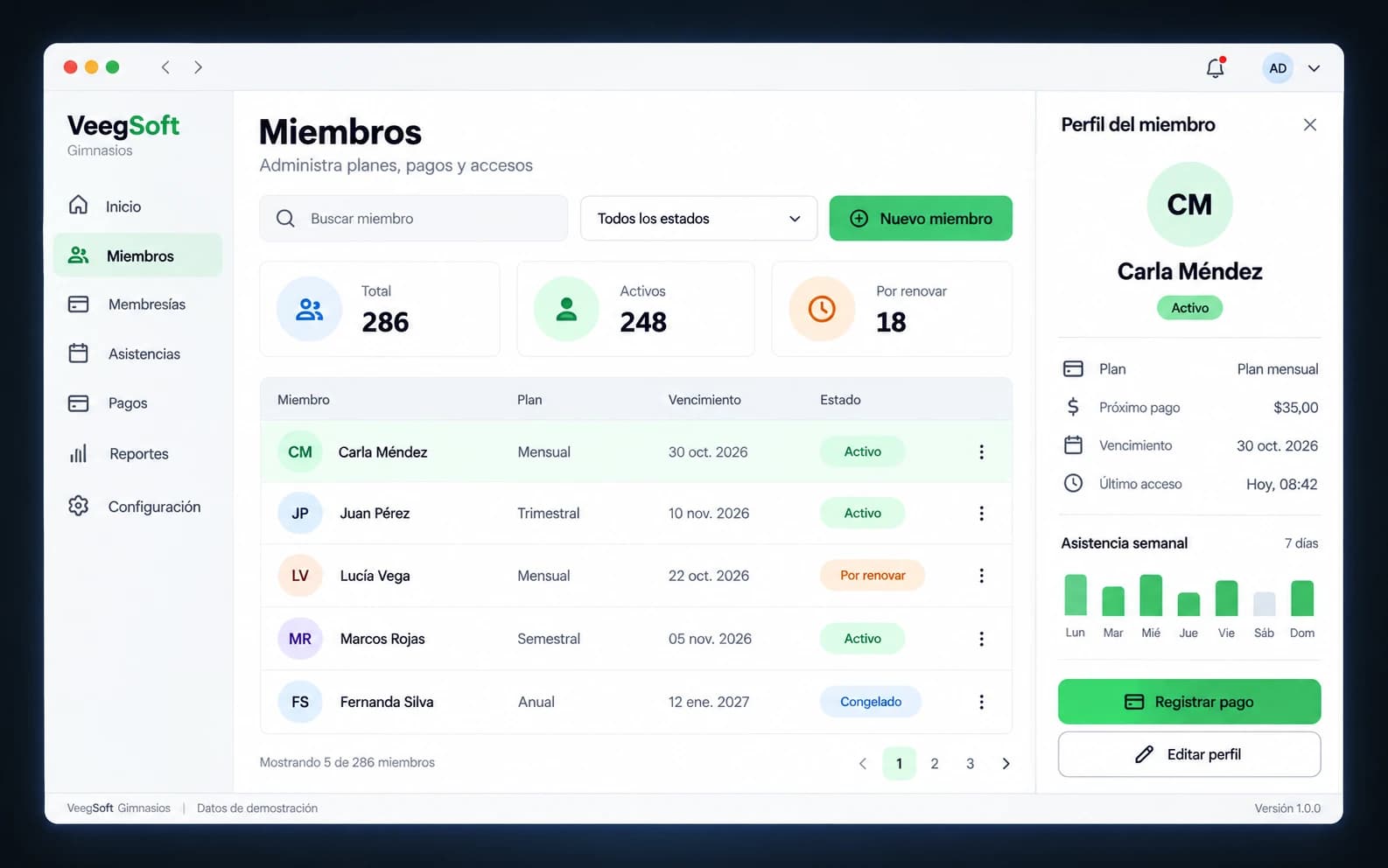Expand the AD account menu chevron
Image resolution: width=1388 pixels, height=868 pixels.
point(1314,68)
